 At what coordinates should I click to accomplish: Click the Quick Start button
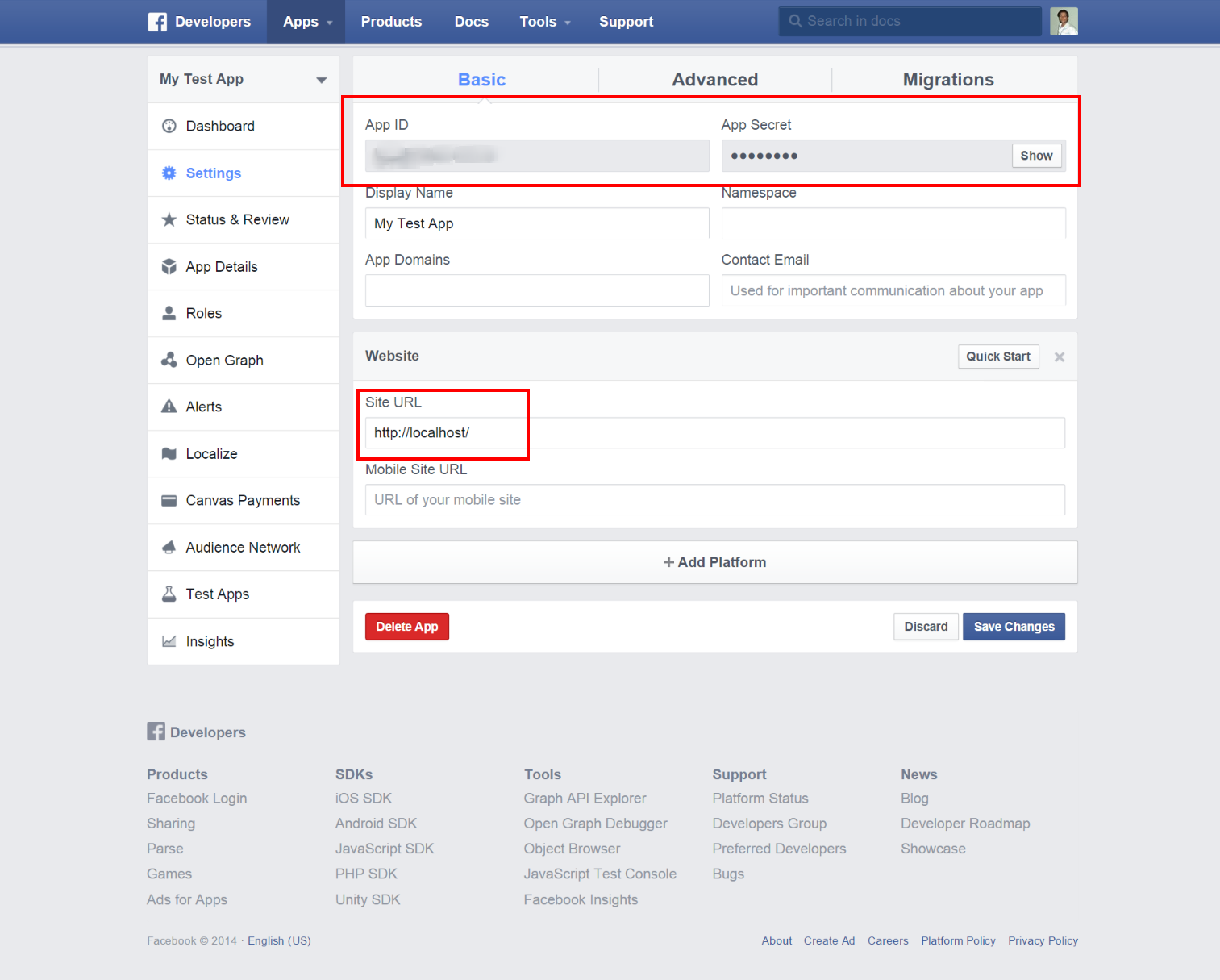pyautogui.click(x=998, y=357)
